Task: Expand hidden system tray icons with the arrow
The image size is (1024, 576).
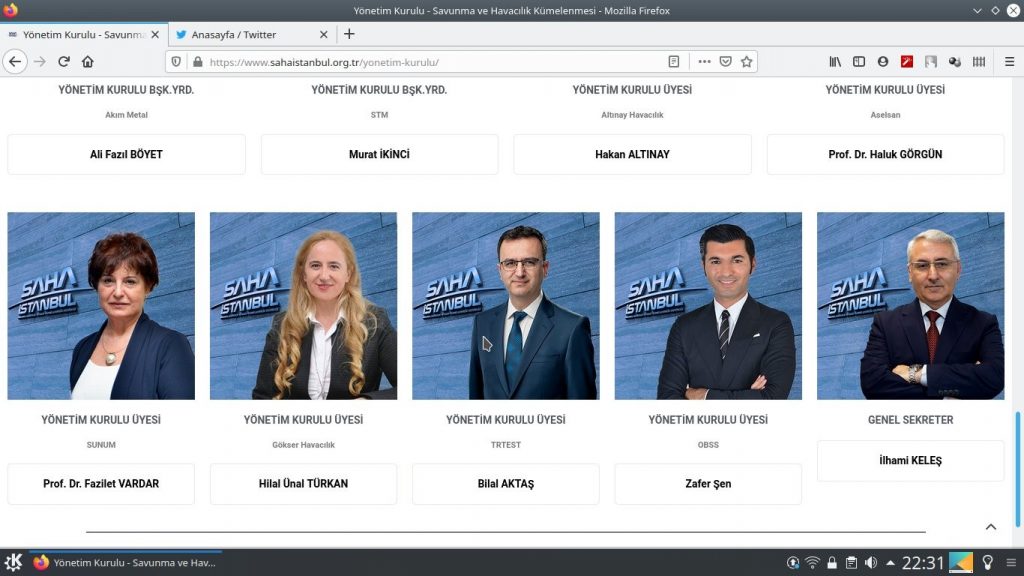Action: pos(891,562)
